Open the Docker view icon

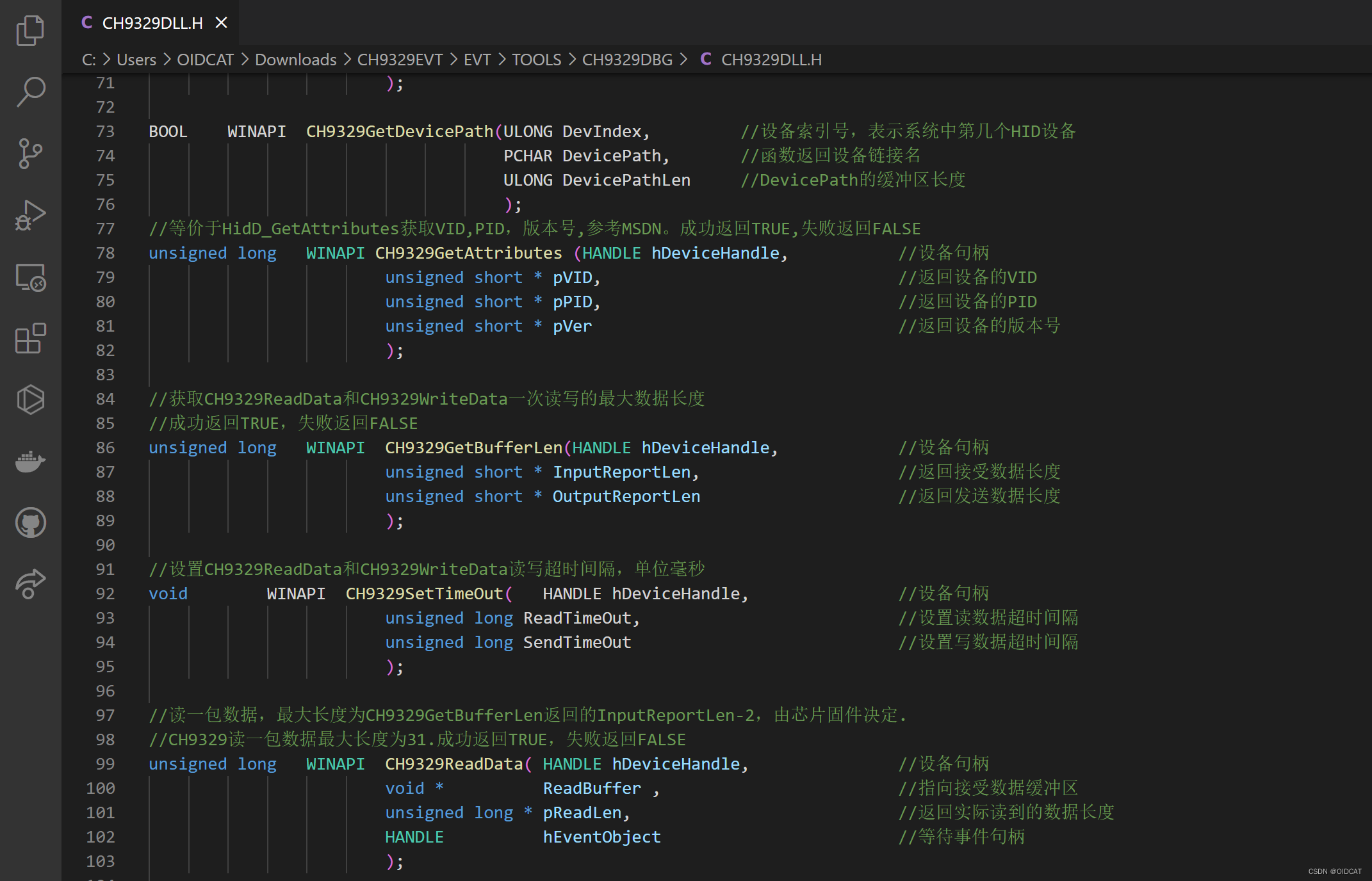30,461
